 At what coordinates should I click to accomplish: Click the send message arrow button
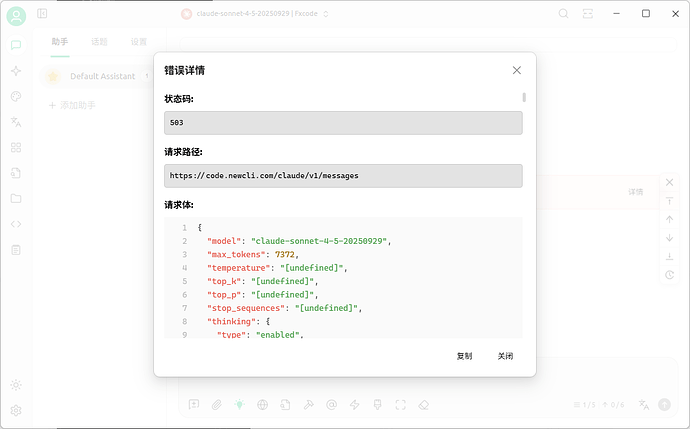(x=664, y=405)
